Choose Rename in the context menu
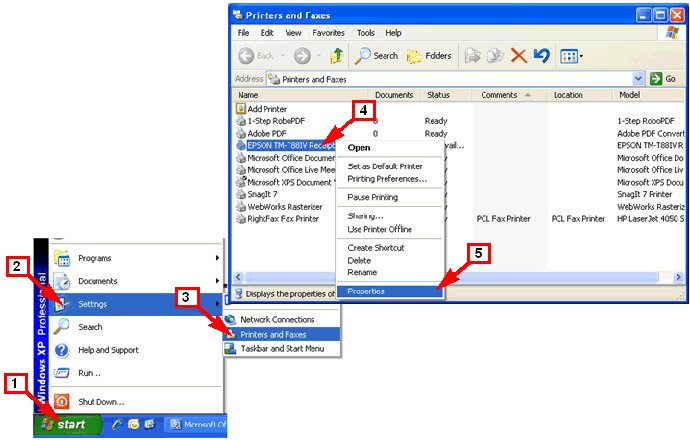 point(389,272)
